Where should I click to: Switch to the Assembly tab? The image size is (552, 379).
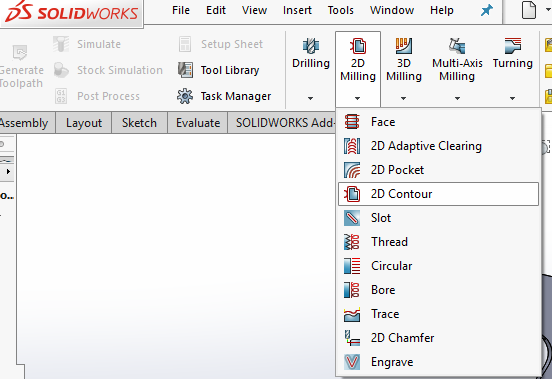[x=27, y=123]
